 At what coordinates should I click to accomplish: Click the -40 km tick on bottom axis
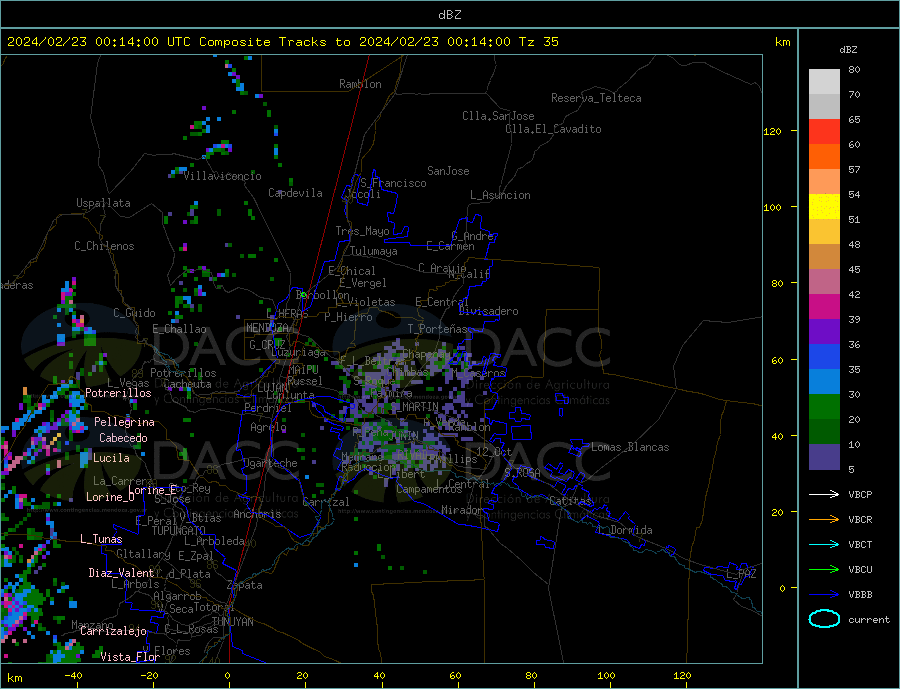click(x=73, y=676)
